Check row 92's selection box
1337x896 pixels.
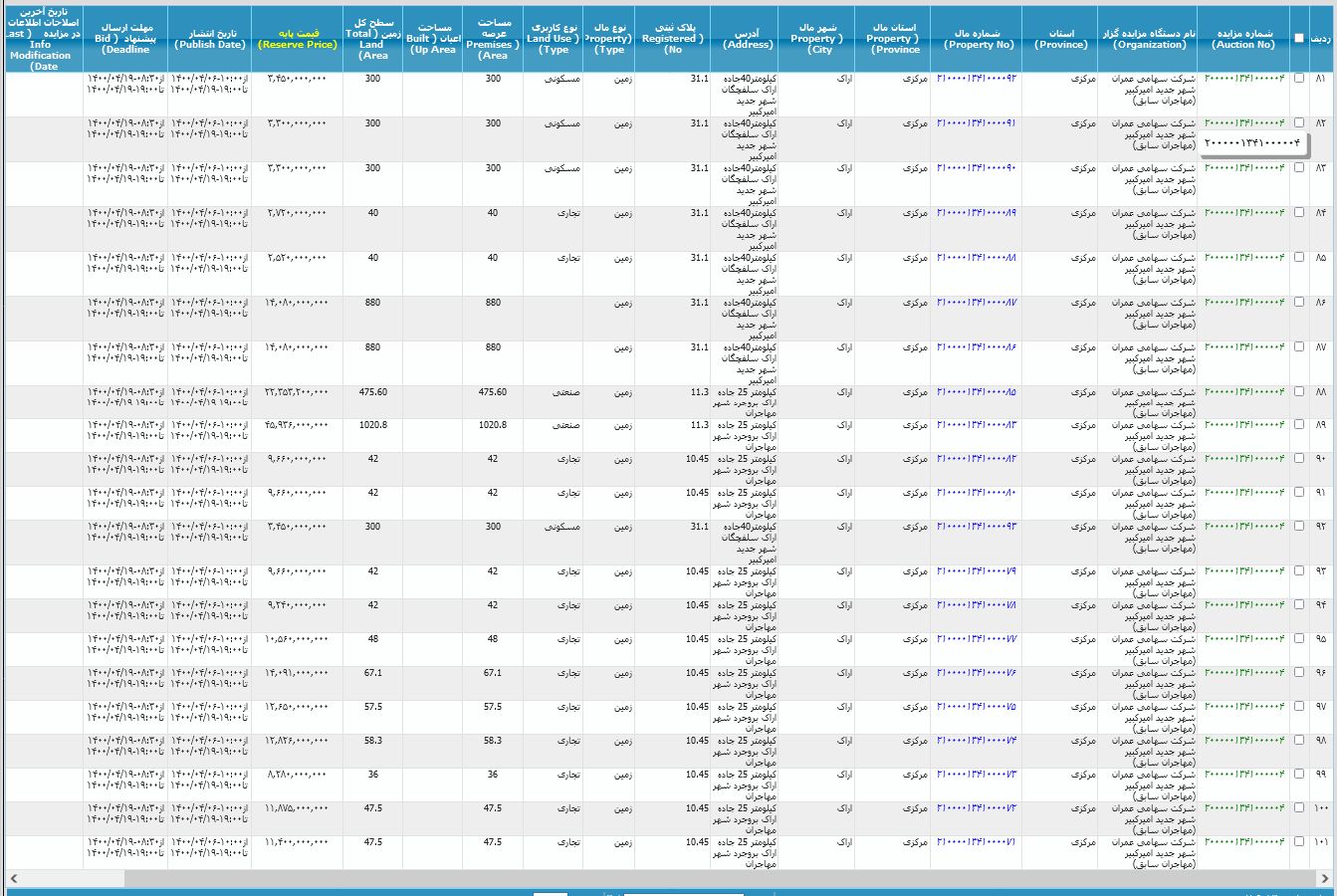coord(1298,526)
